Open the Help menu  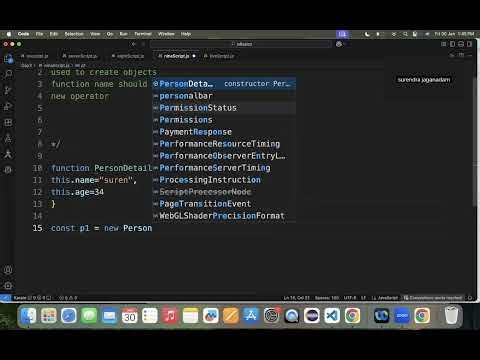186,34
